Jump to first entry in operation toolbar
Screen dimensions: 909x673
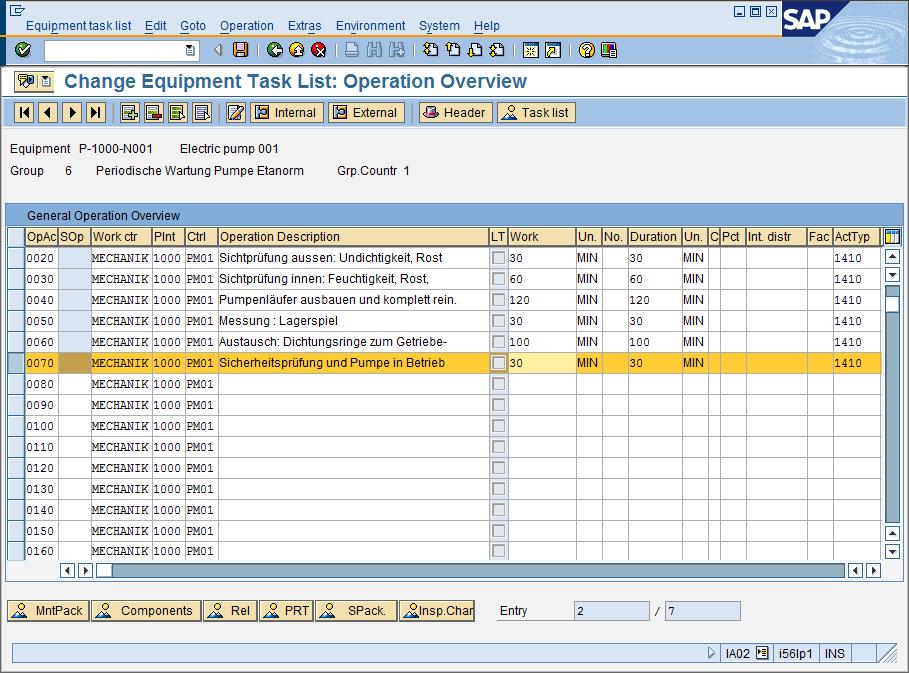coord(24,112)
